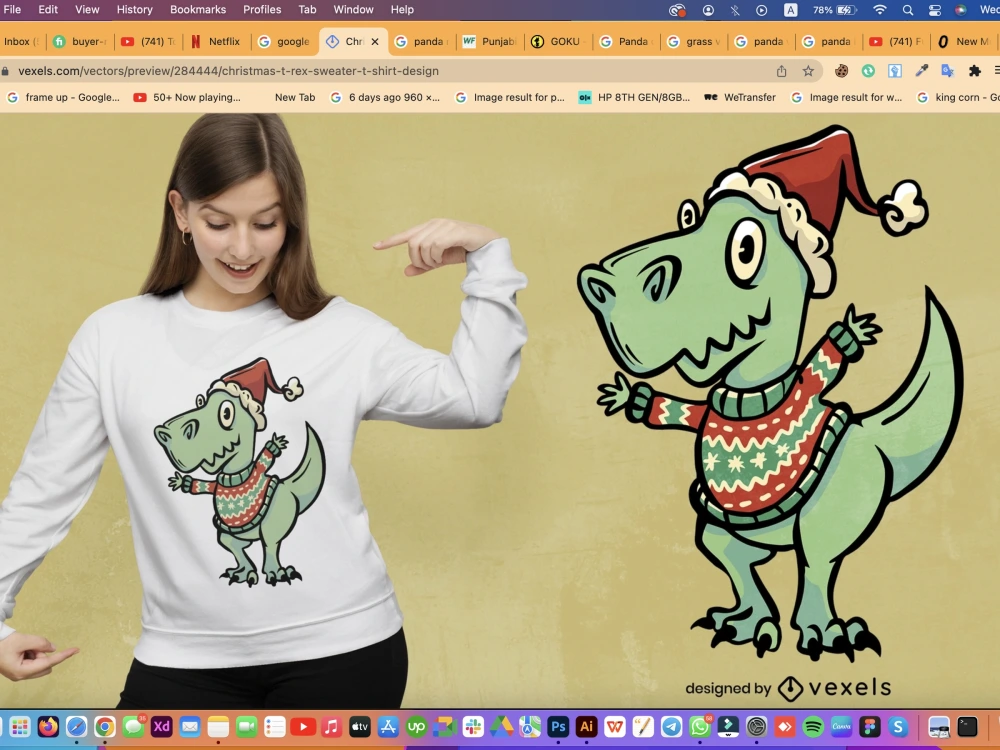Open Safari from the dock
The width and height of the screenshot is (1000, 750).
pyautogui.click(x=77, y=726)
